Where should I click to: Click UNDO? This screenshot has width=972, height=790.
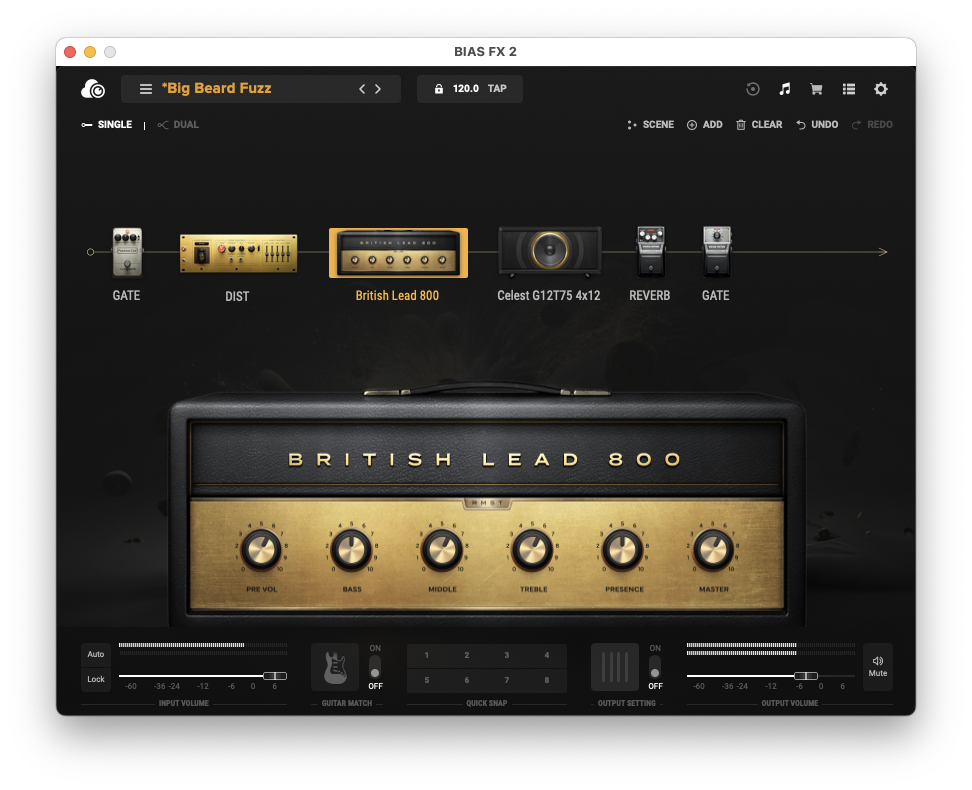pyautogui.click(x=817, y=125)
